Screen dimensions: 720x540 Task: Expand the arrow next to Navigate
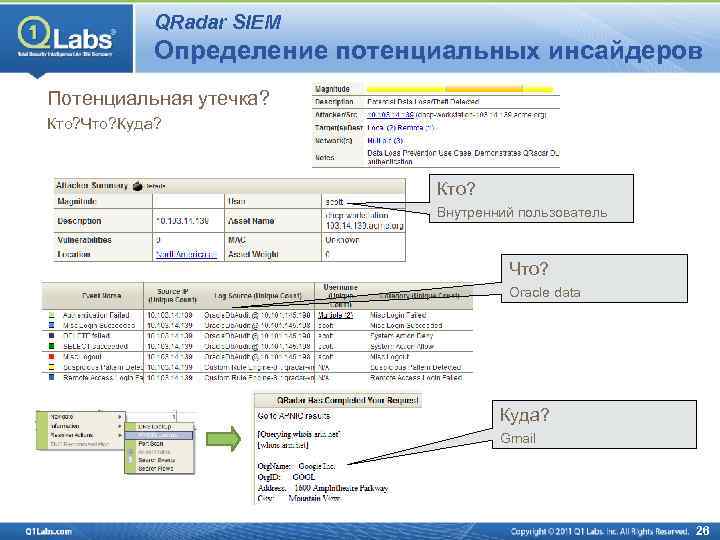tap(120, 416)
